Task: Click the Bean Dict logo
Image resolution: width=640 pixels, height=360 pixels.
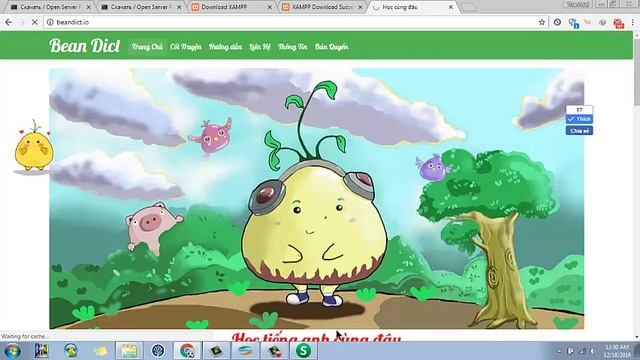Action: [85, 46]
